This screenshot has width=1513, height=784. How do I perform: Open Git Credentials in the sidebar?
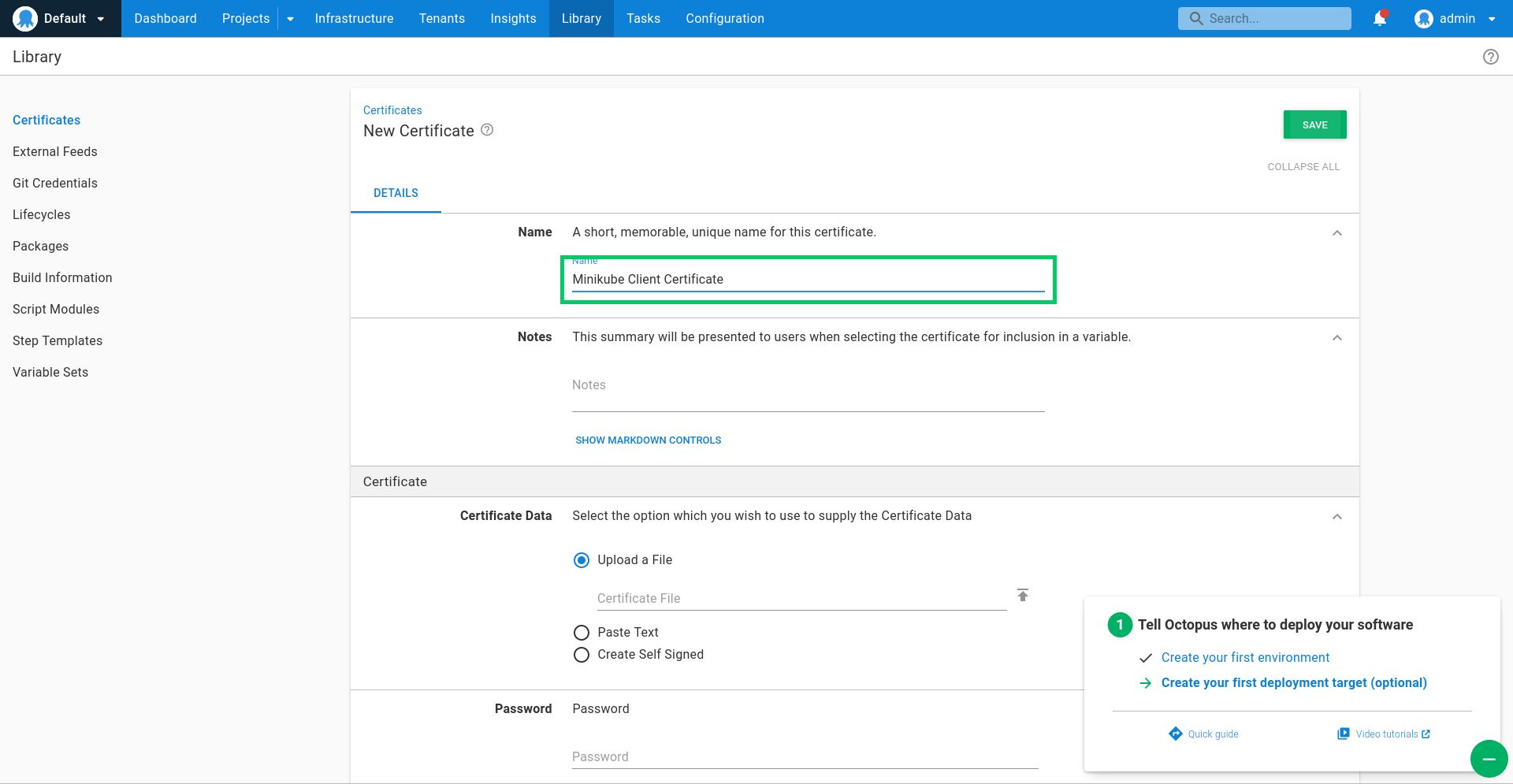click(55, 183)
